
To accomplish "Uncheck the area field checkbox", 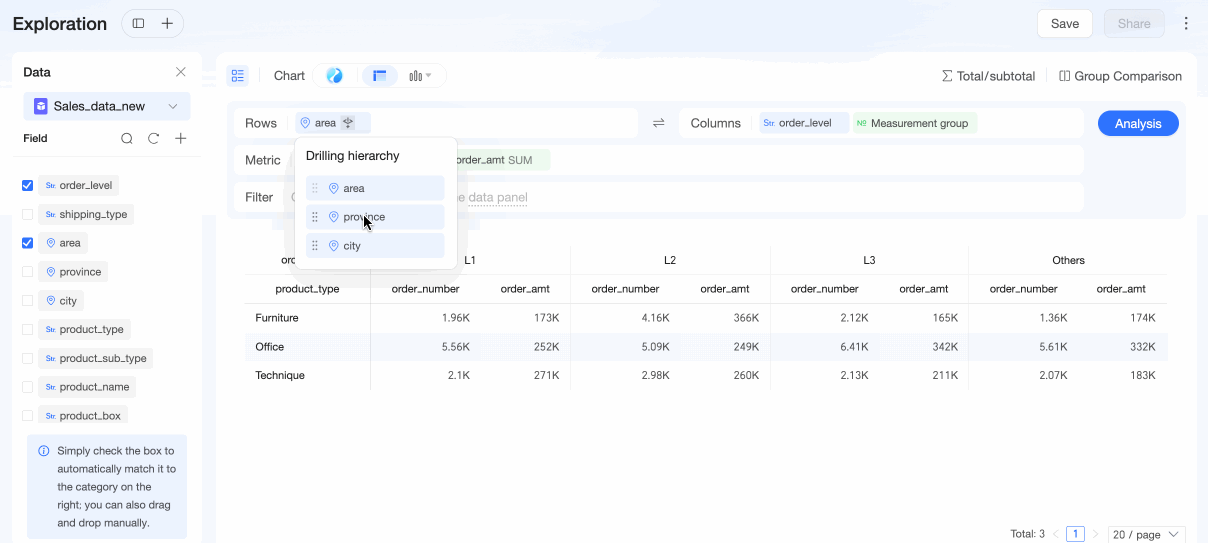I will pyautogui.click(x=28, y=243).
